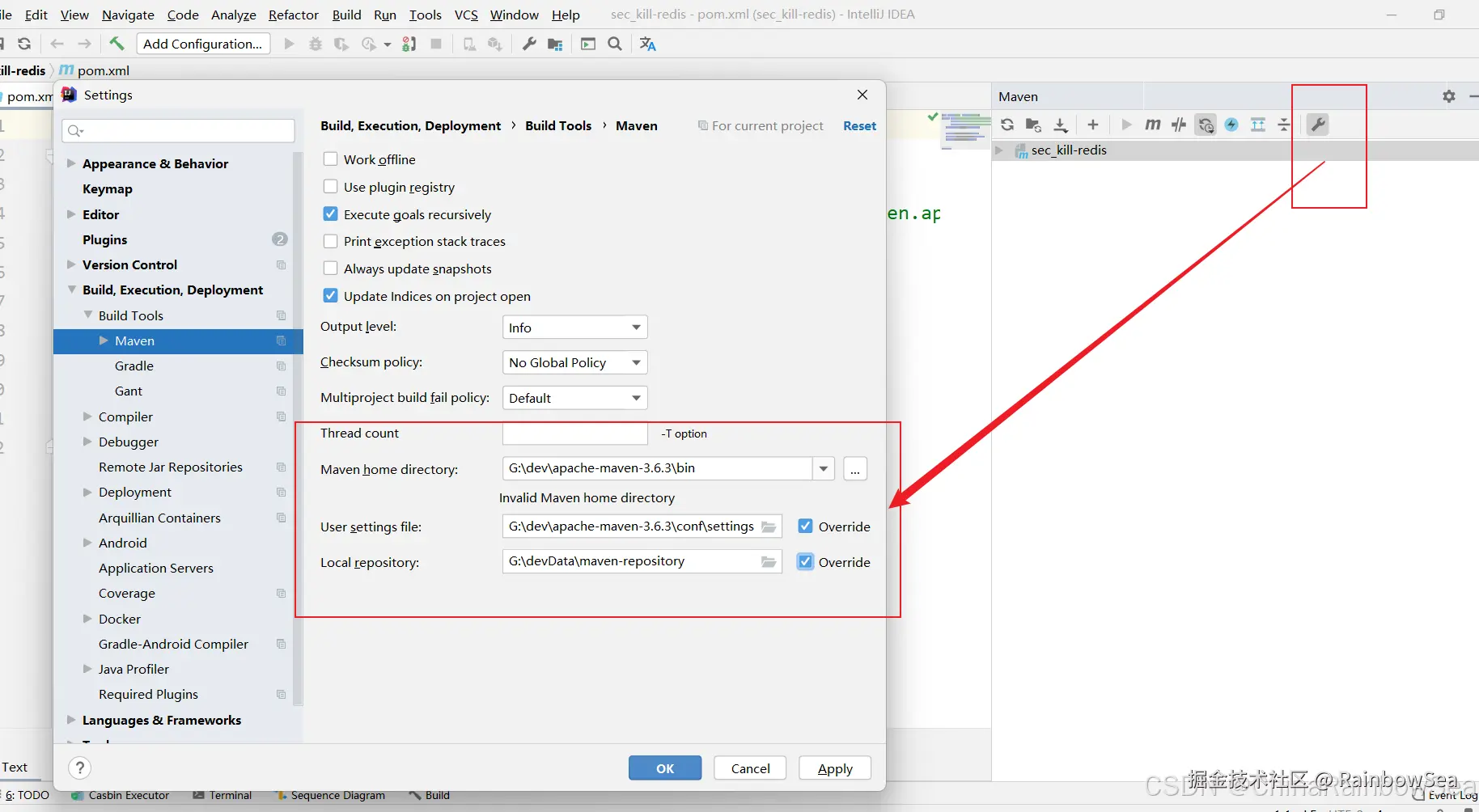Expand the Compiler settings node
1479x812 pixels.
(x=87, y=417)
